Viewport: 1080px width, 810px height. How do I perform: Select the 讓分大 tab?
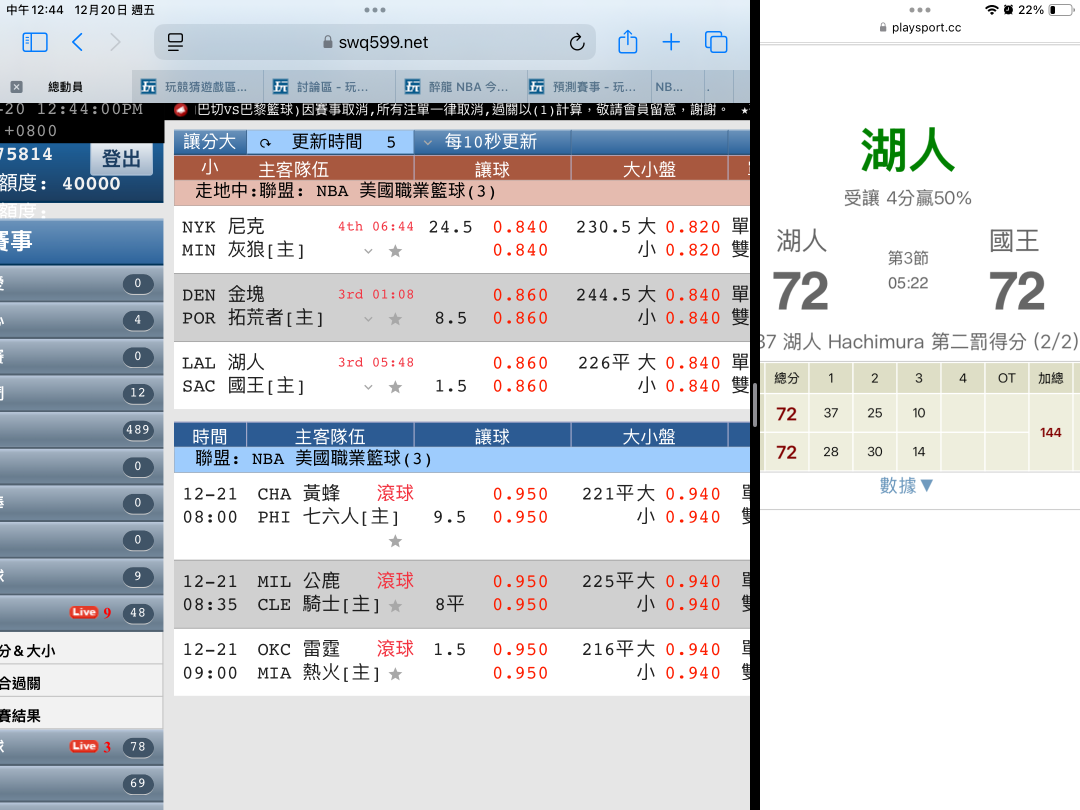click(x=210, y=142)
